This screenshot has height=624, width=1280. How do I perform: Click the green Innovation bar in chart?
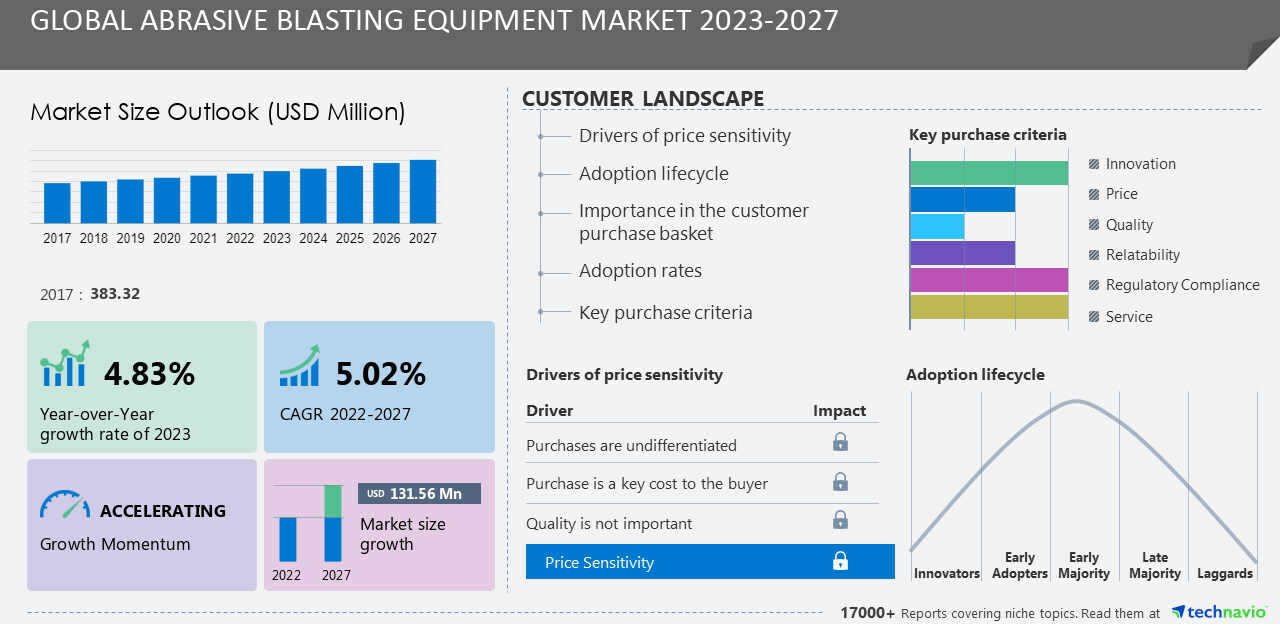[x=988, y=172]
